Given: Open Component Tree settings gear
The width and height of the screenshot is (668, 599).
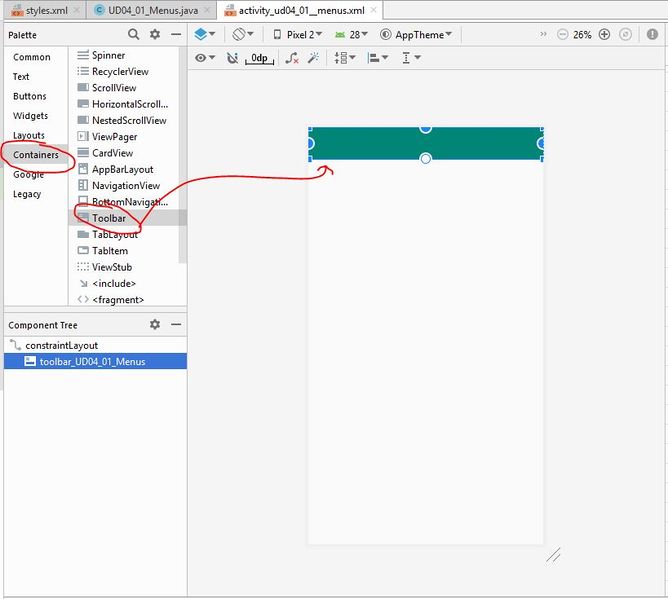Looking at the screenshot, I should [x=155, y=324].
